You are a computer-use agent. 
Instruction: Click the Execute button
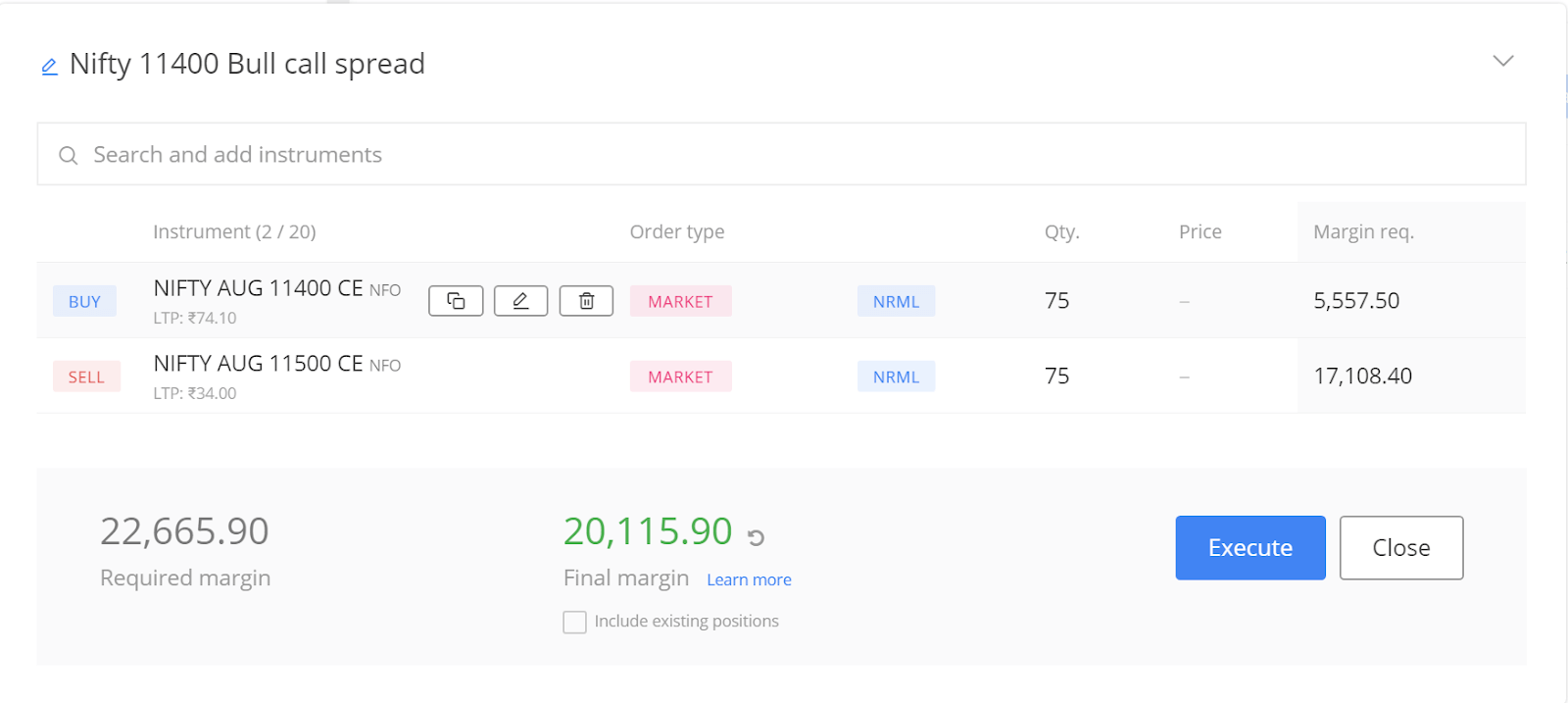(x=1250, y=547)
